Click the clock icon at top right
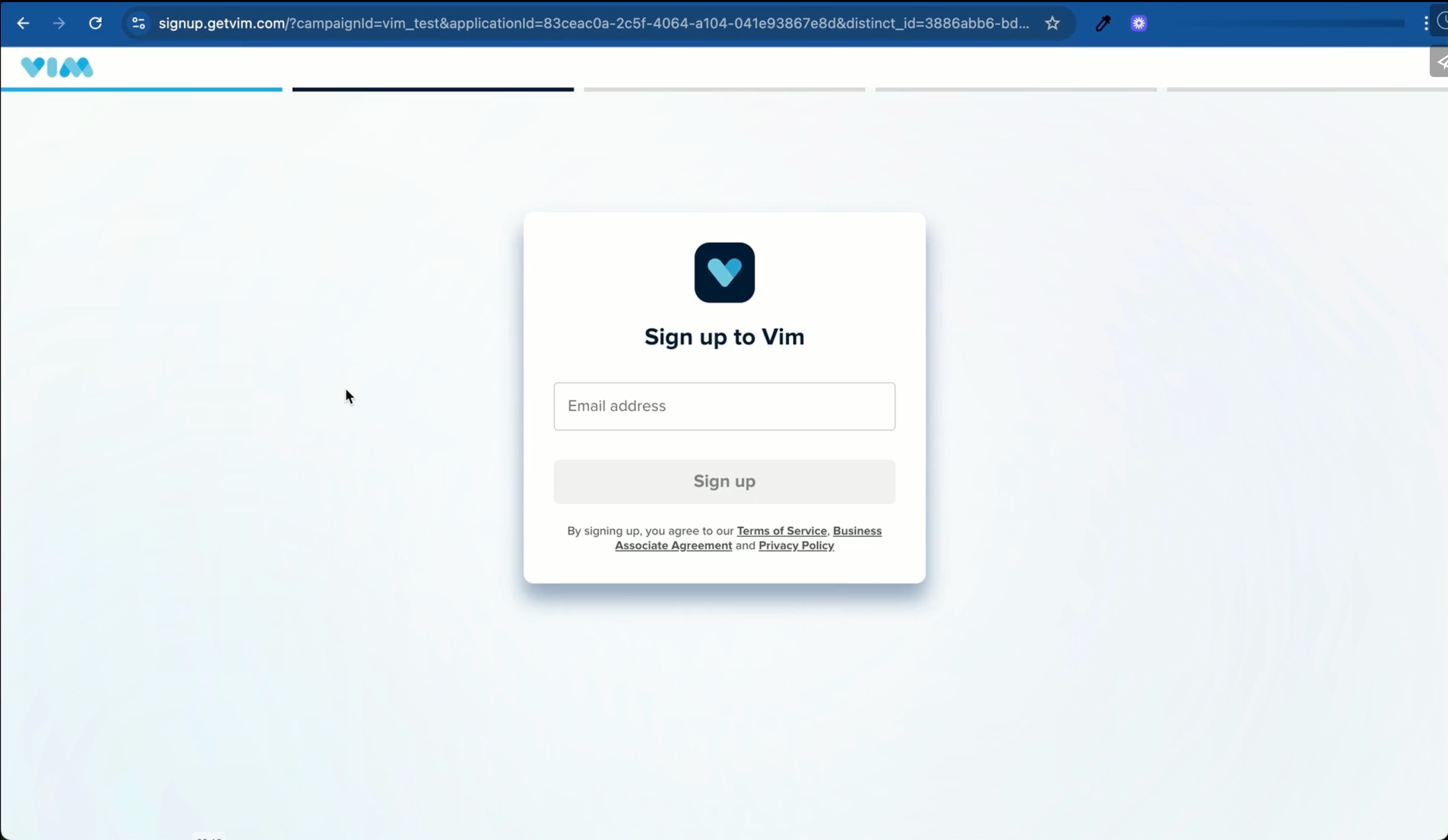The height and width of the screenshot is (840, 1448). [x=1442, y=22]
